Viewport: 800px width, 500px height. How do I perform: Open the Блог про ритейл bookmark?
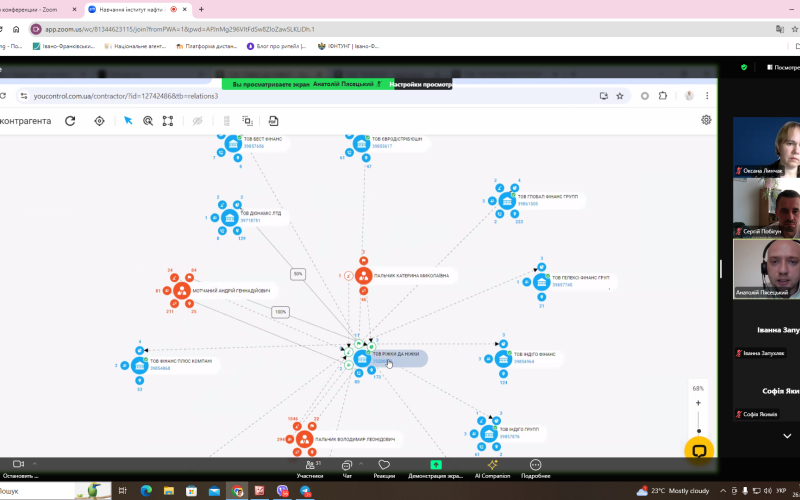276,46
